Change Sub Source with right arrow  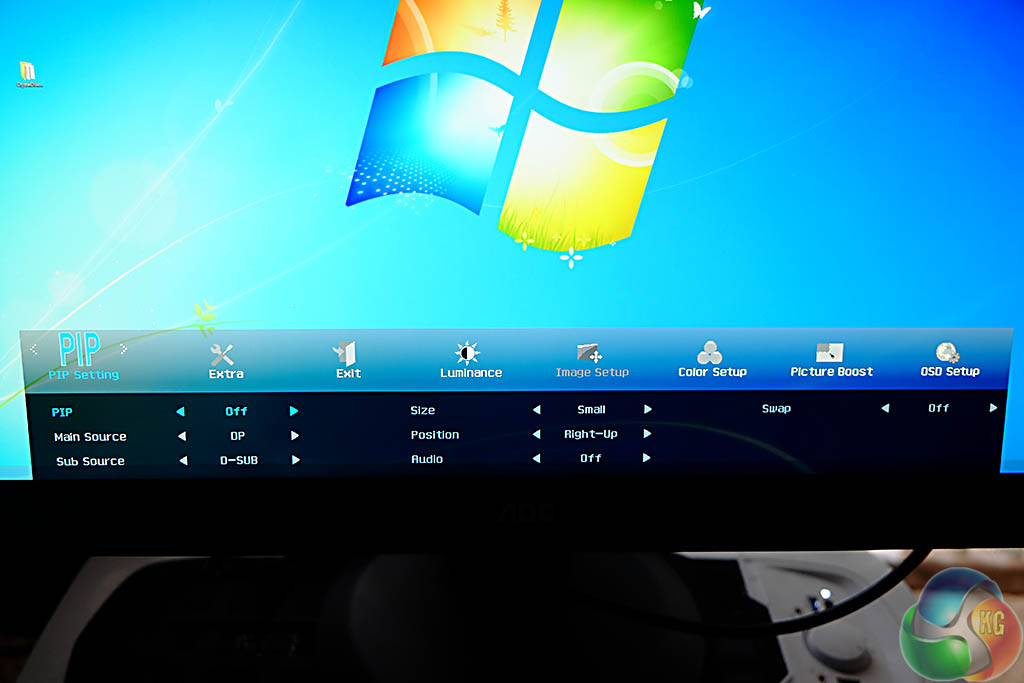296,460
